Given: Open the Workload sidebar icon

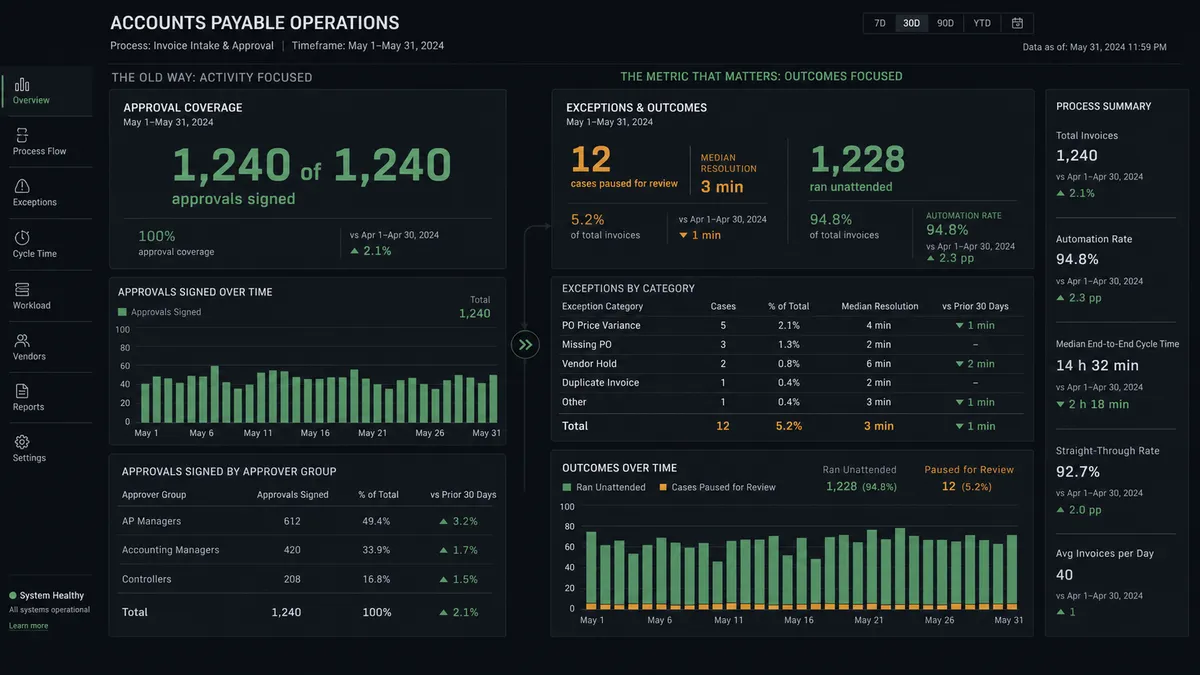Looking at the screenshot, I should pyautogui.click(x=23, y=289).
